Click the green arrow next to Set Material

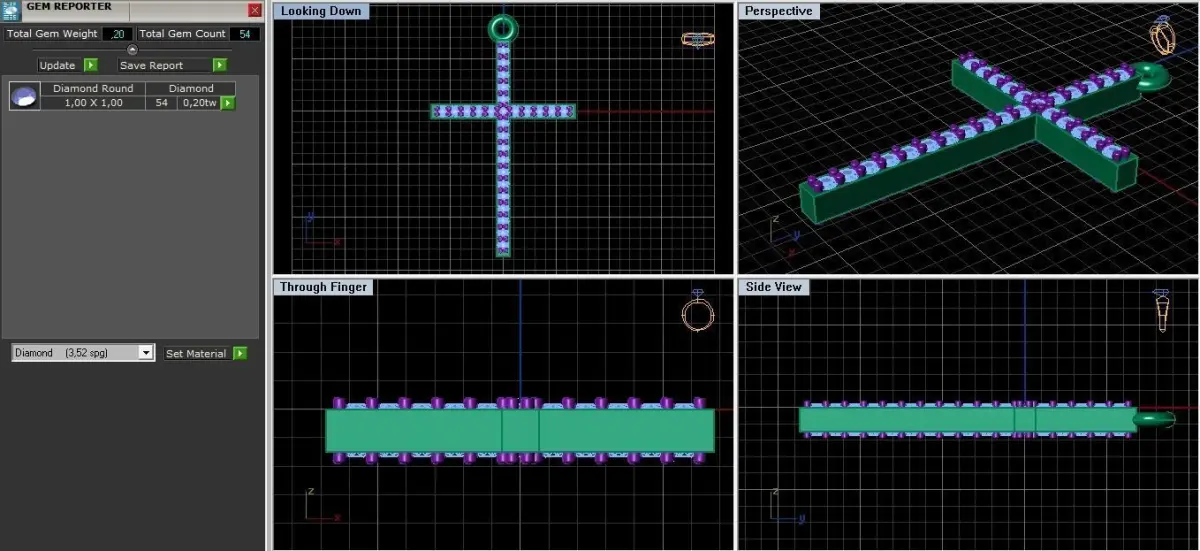pyautogui.click(x=239, y=353)
